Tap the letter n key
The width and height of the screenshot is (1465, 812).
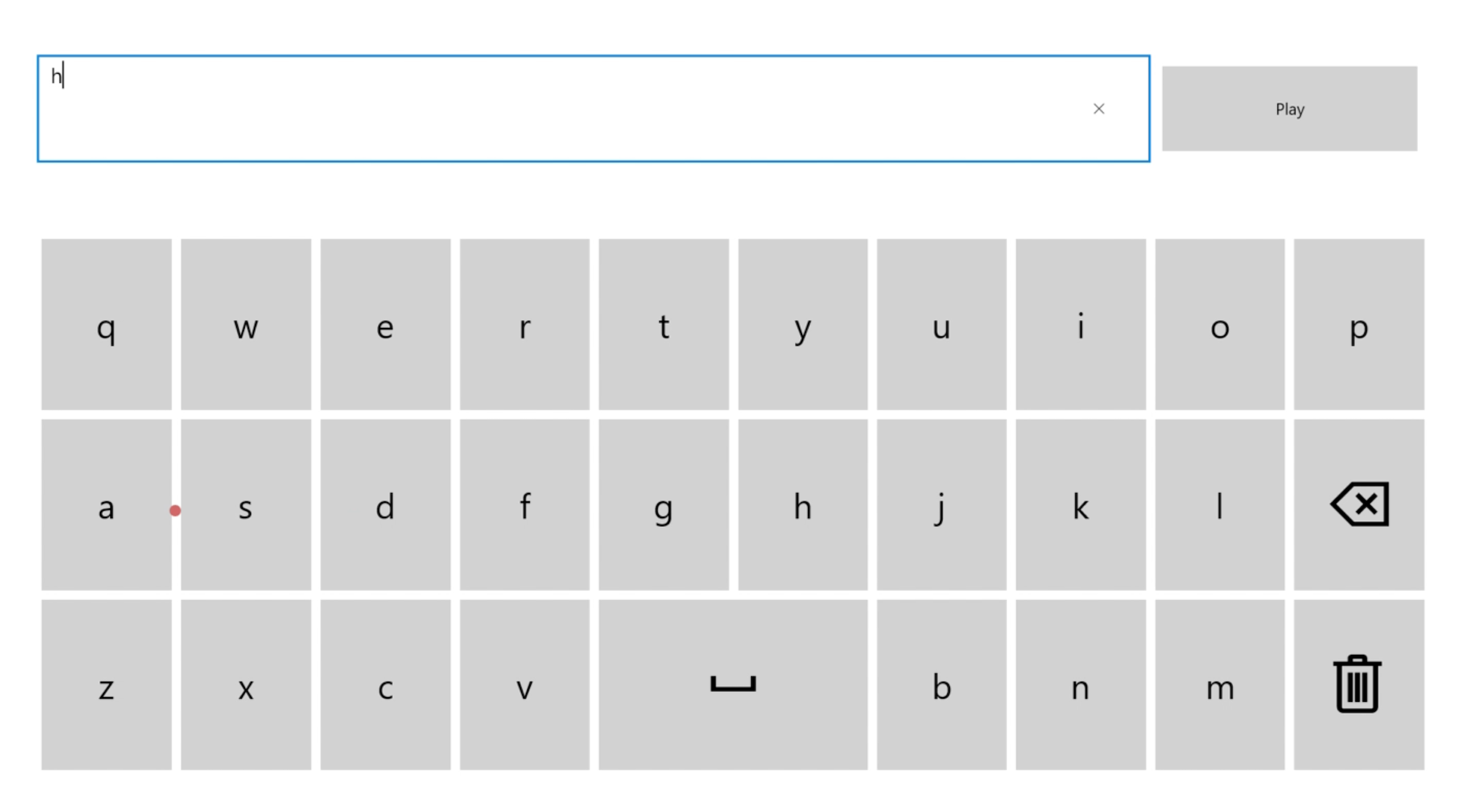pyautogui.click(x=1080, y=685)
